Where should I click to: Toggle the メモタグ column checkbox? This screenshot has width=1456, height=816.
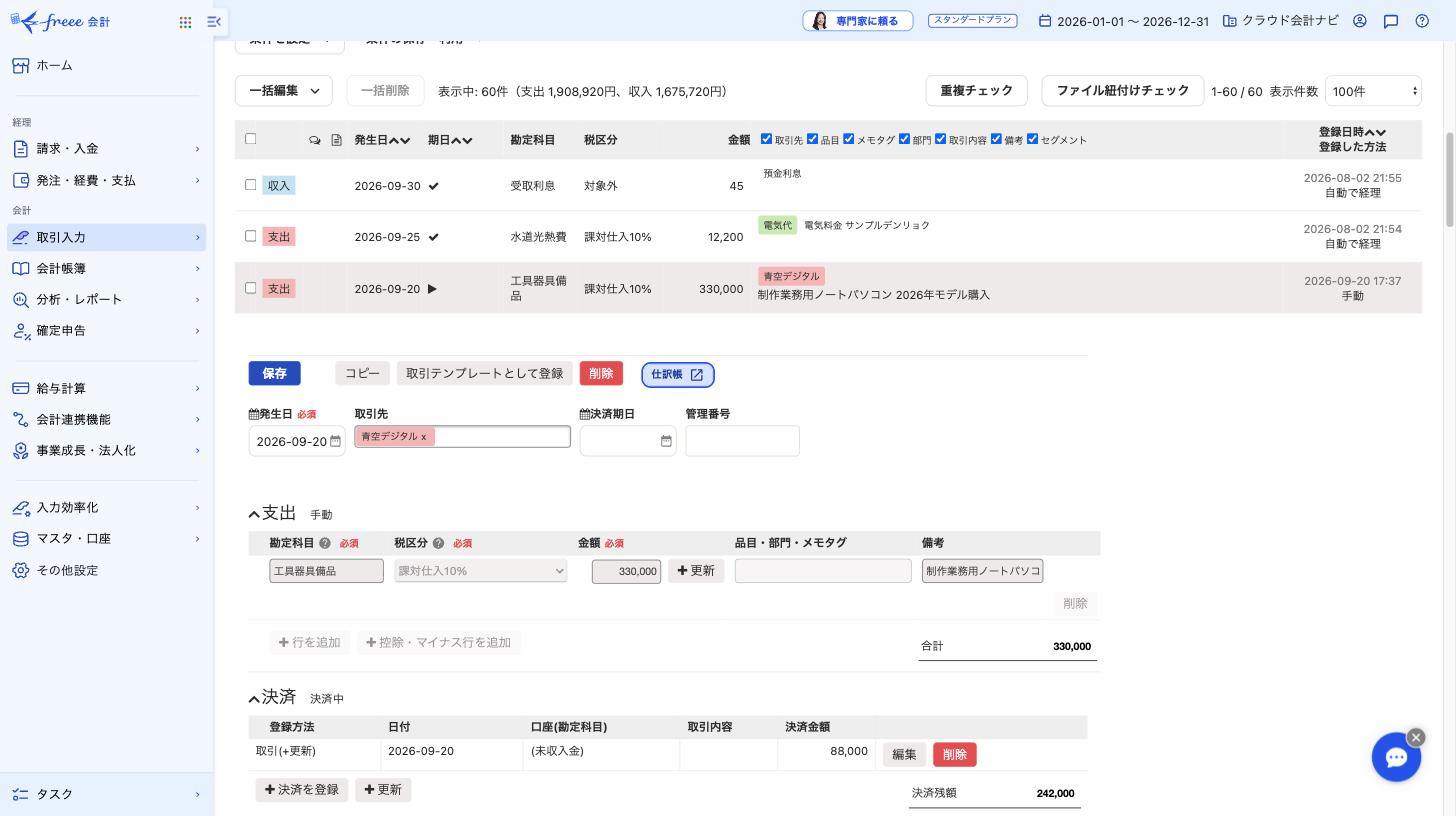848,139
